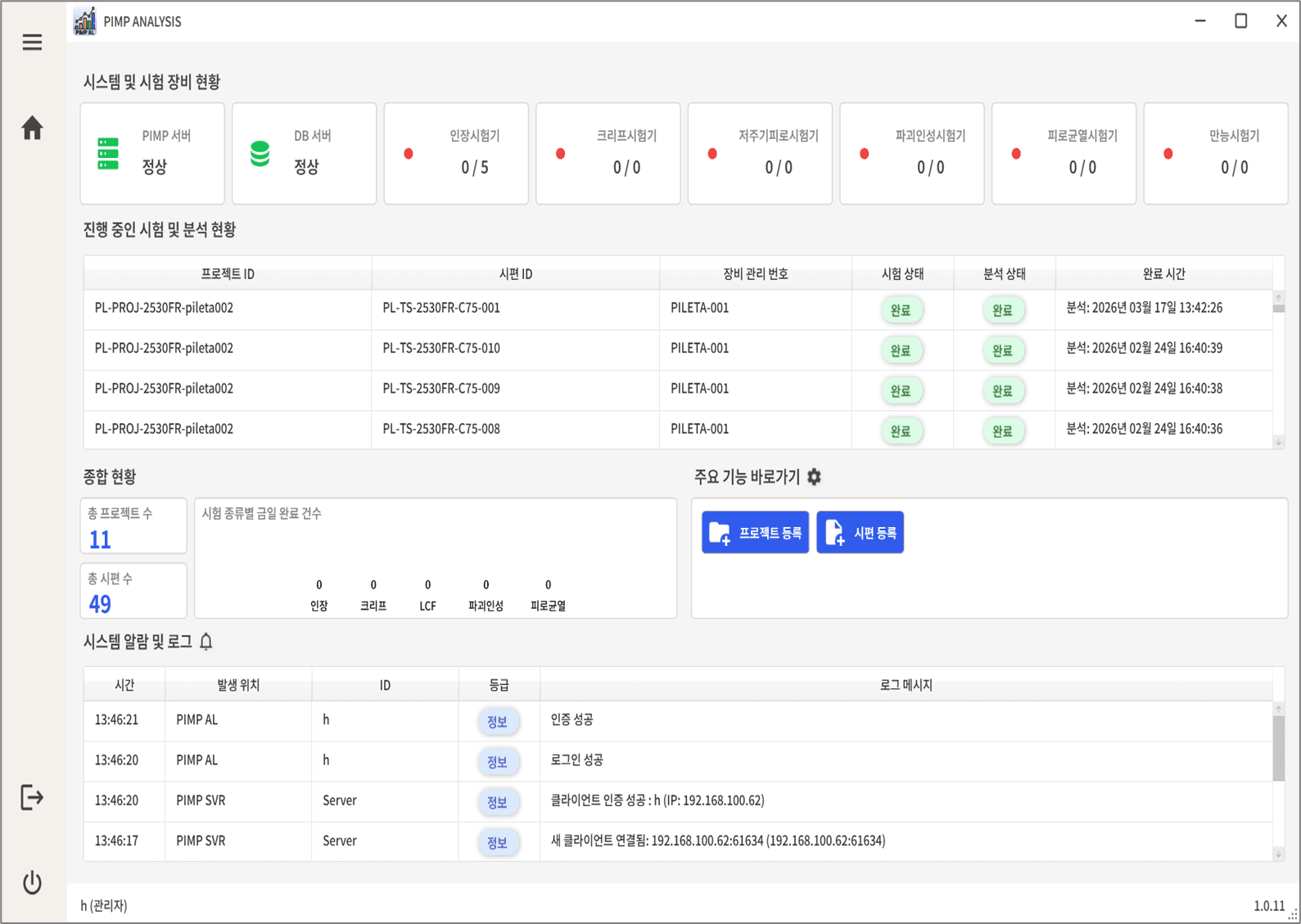Minimize the PIMP ANALYSIS window
This screenshot has height=924, width=1301.
(1200, 21)
